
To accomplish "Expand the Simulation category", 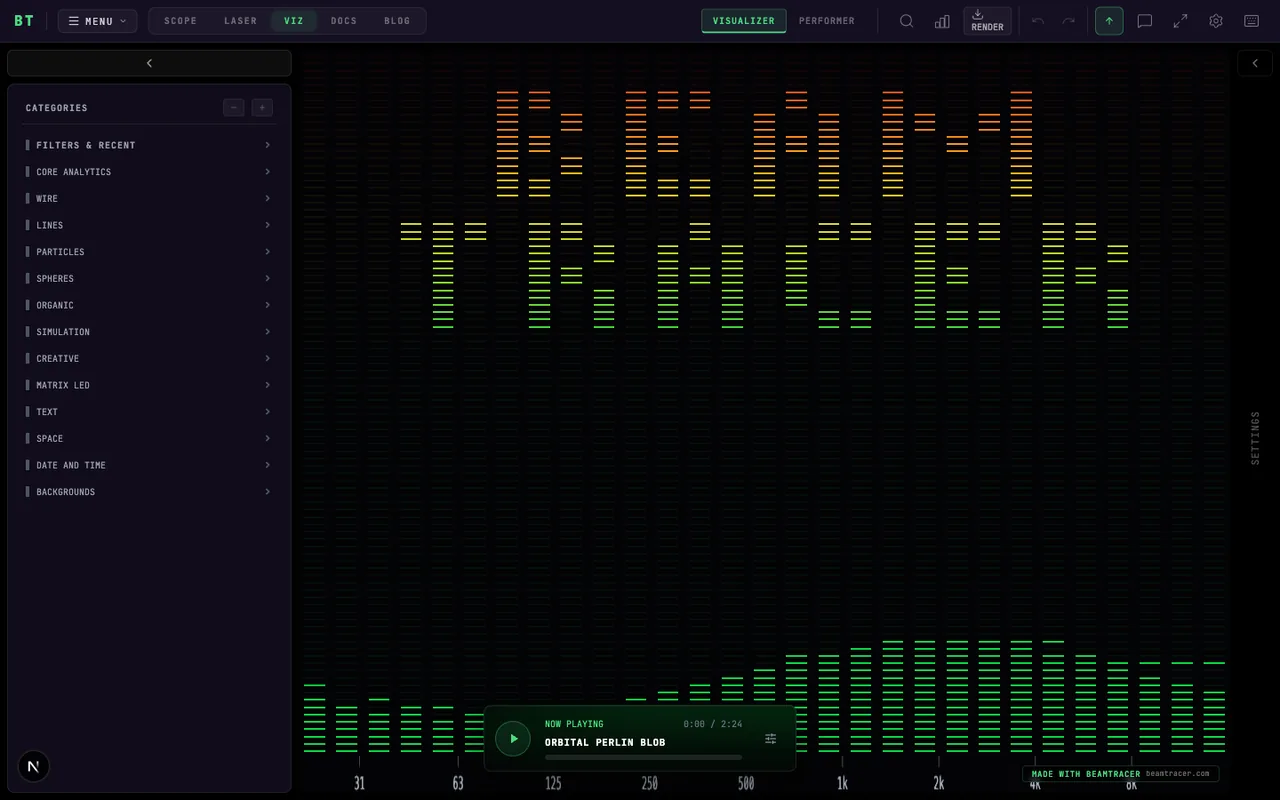I will coord(149,332).
